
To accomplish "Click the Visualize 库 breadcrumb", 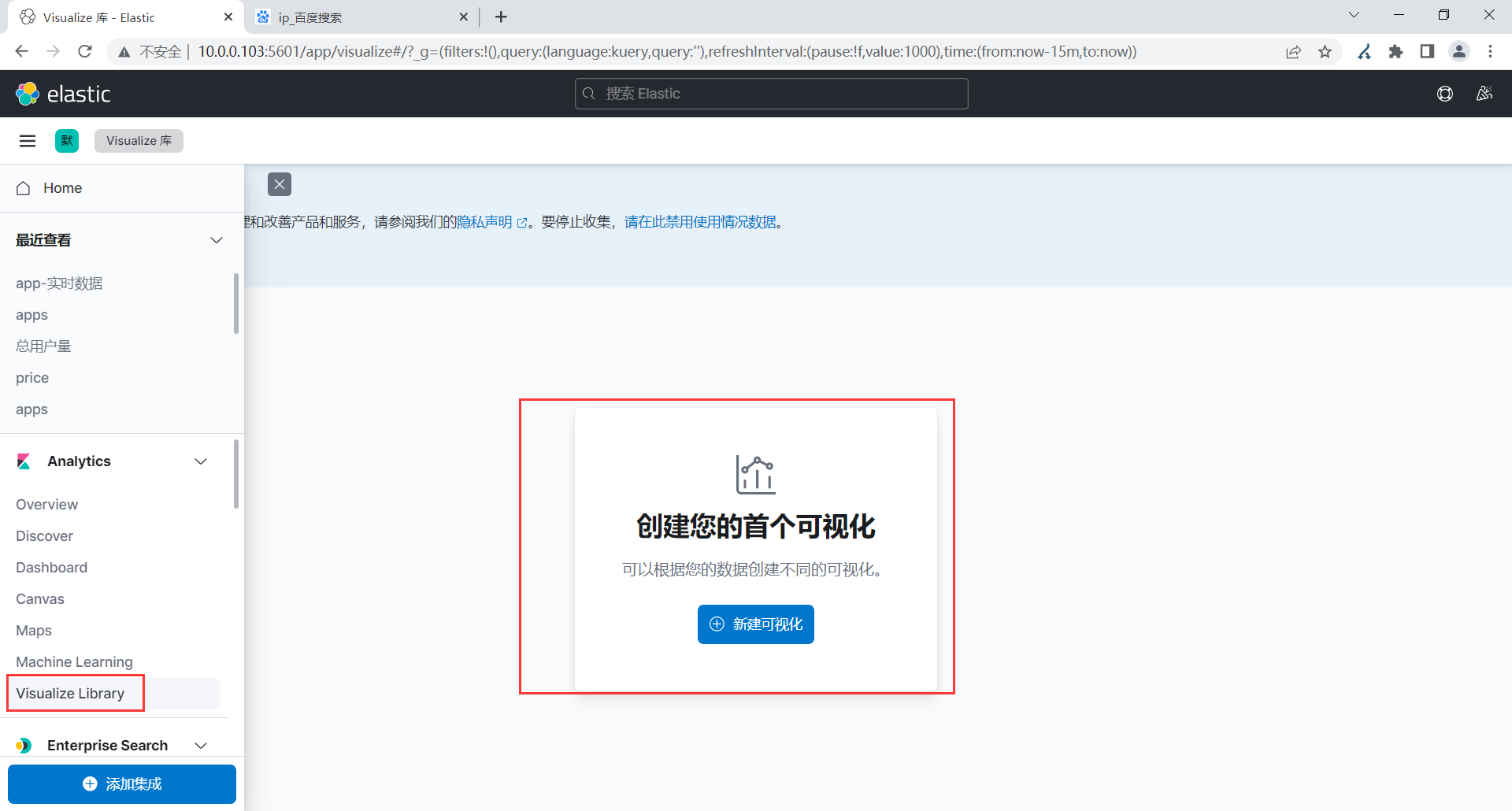I will [139, 141].
